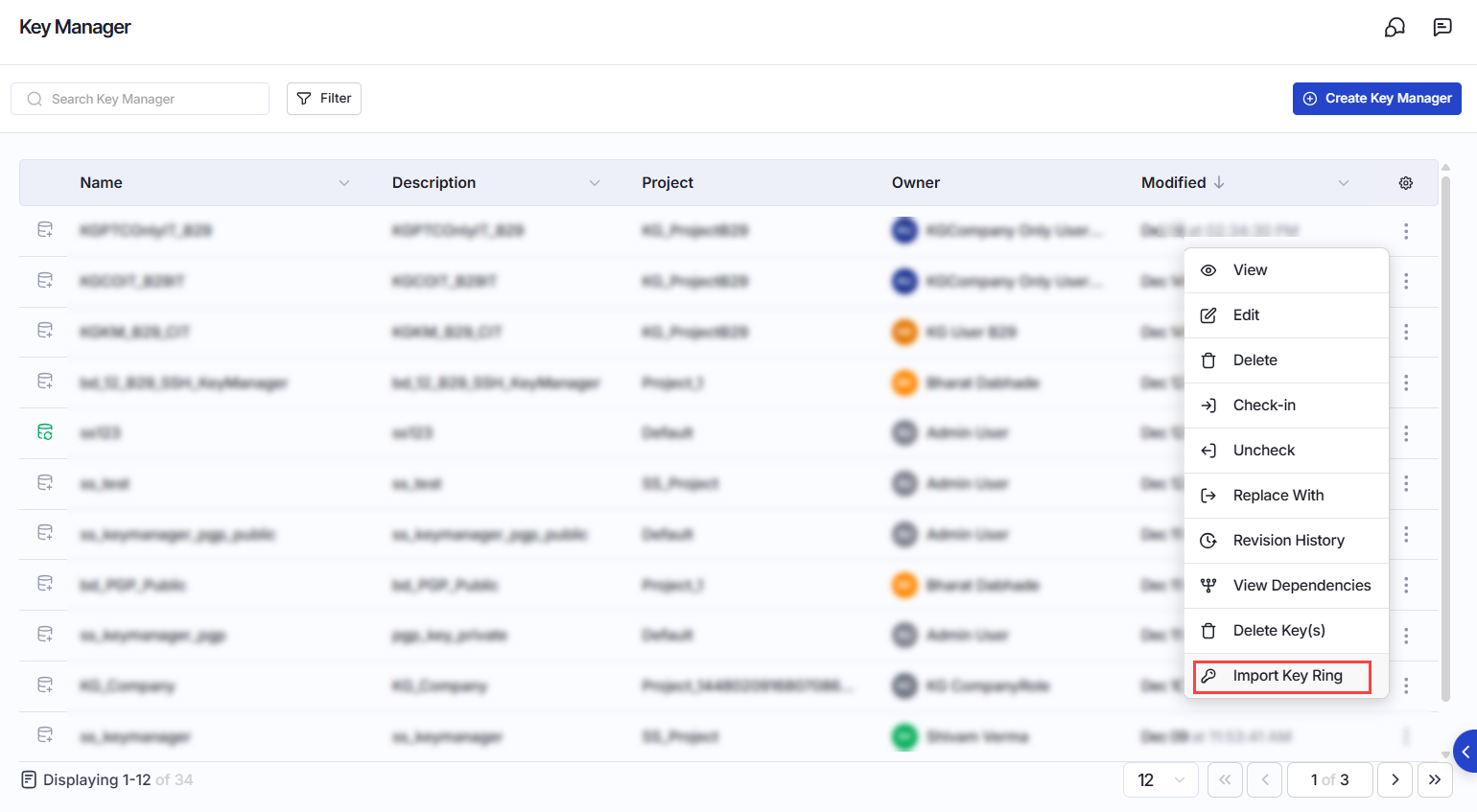
Task: Click the key manager icon in the first row
Action: (x=45, y=230)
